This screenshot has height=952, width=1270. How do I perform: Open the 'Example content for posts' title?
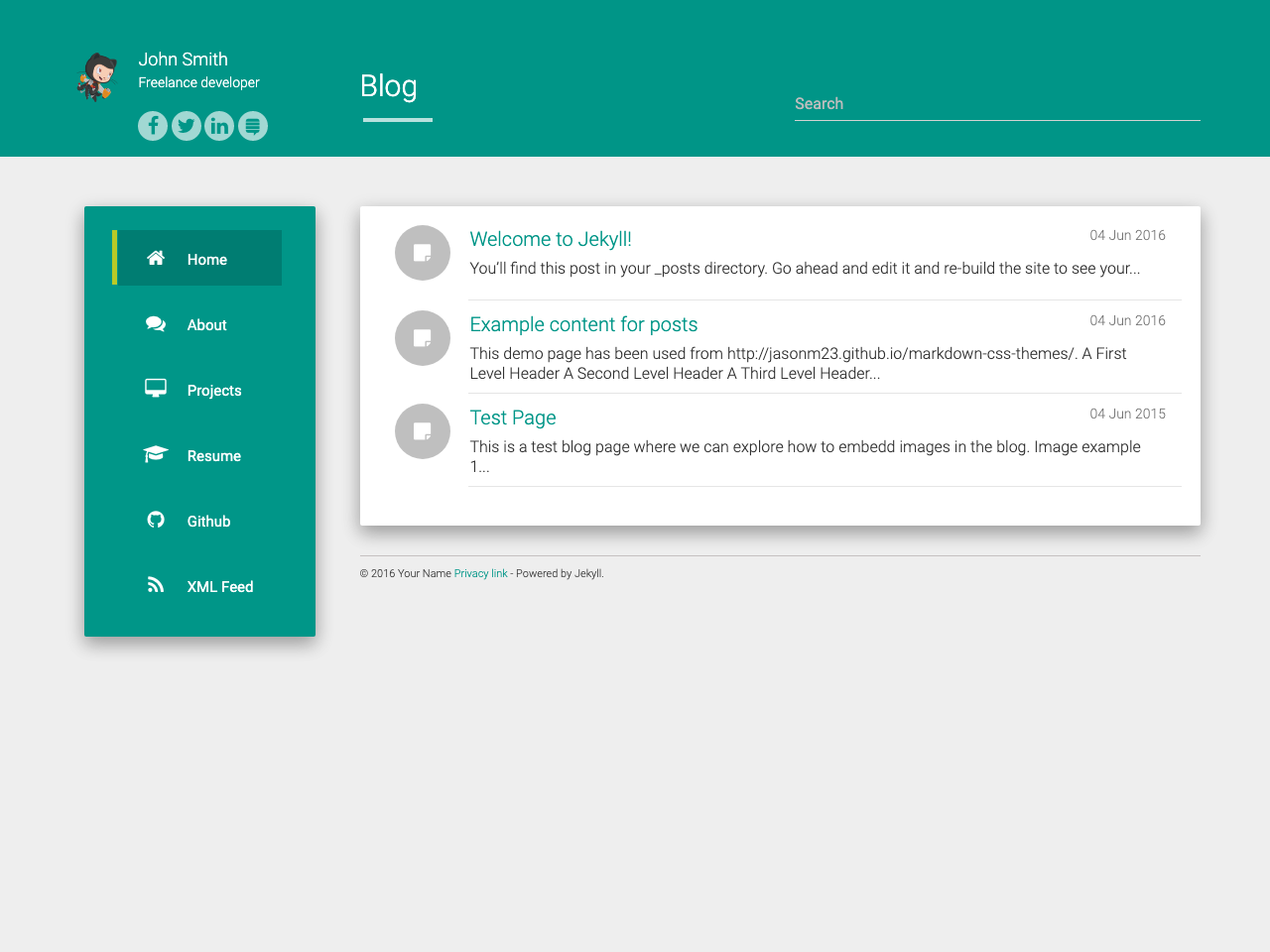tap(583, 324)
